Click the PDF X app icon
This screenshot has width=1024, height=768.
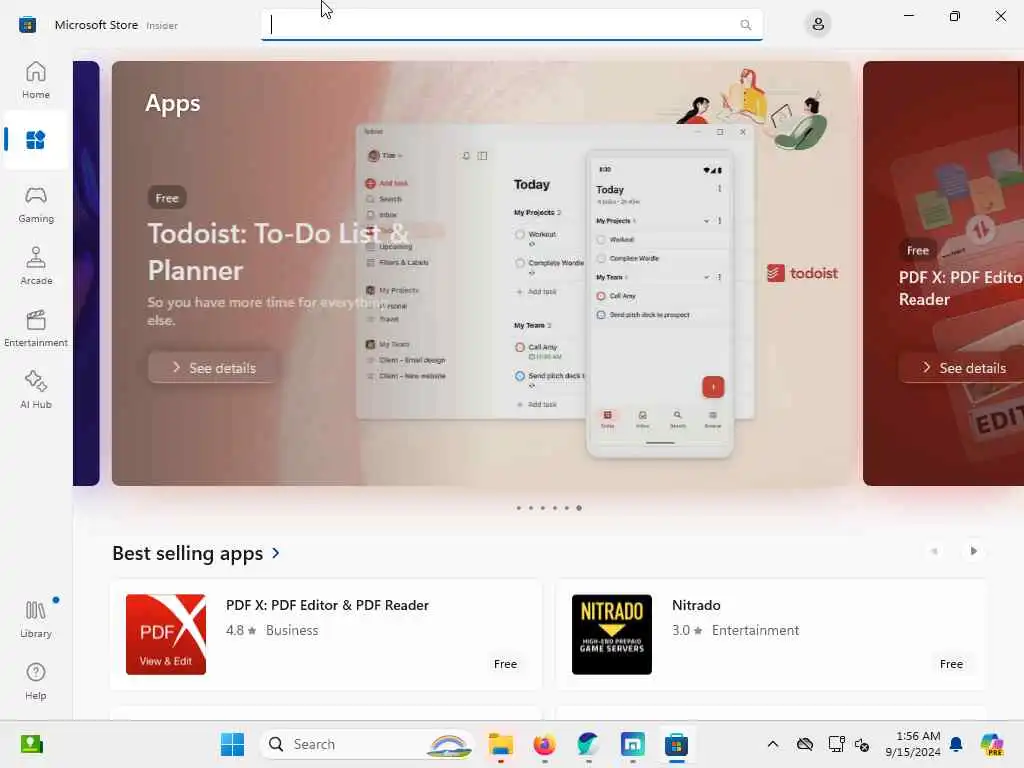(166, 634)
